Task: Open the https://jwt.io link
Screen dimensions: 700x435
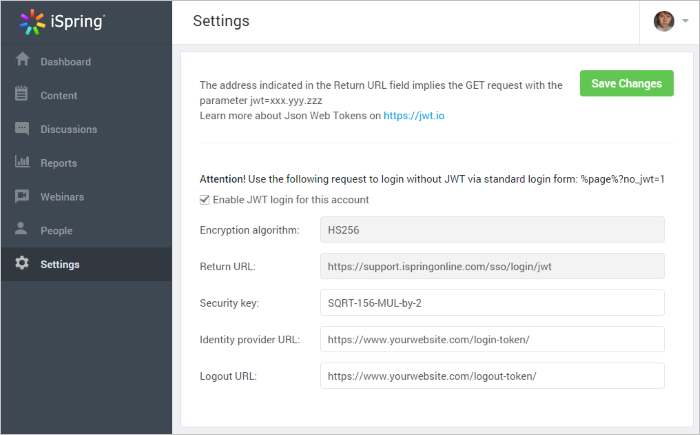Action: click(413, 116)
